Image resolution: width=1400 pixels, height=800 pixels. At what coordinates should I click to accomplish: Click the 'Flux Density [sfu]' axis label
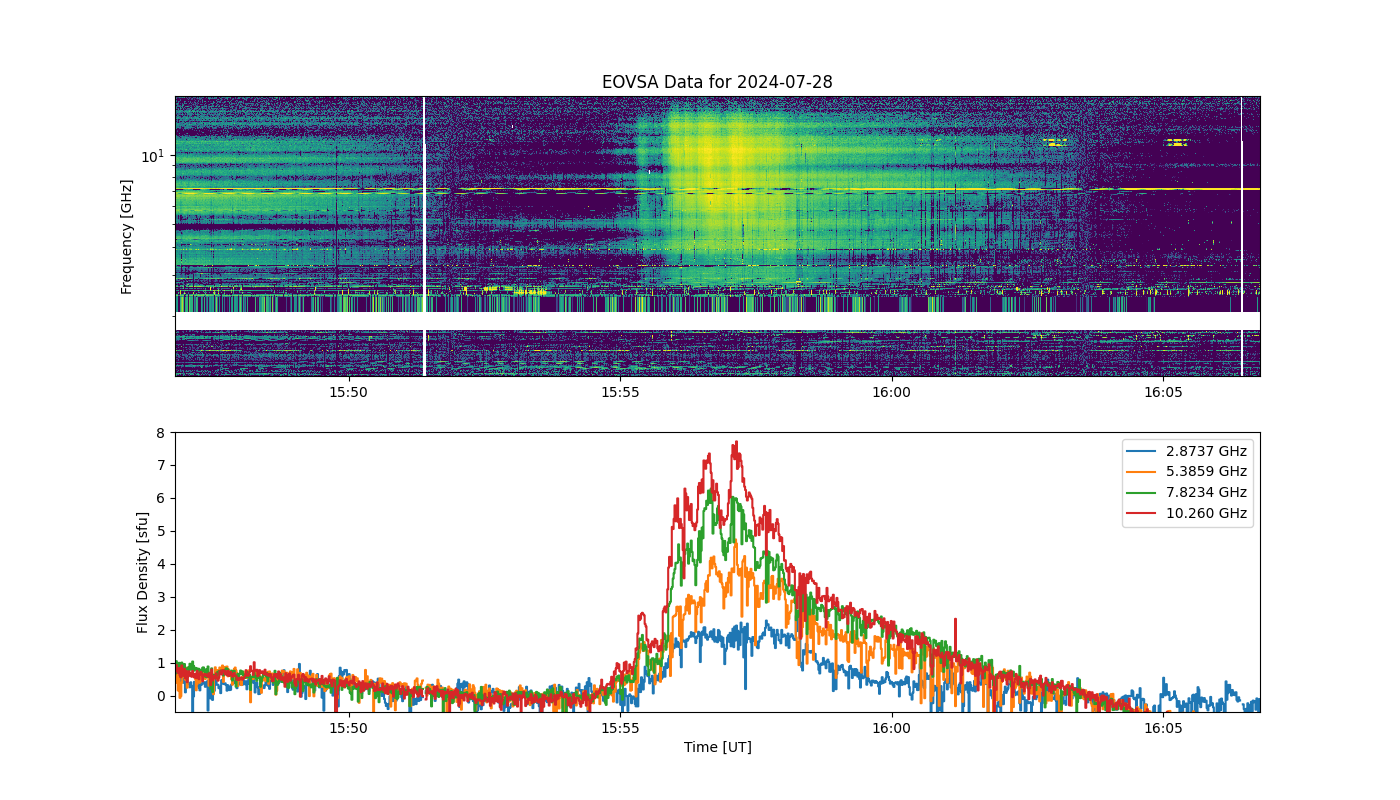[x=143, y=572]
